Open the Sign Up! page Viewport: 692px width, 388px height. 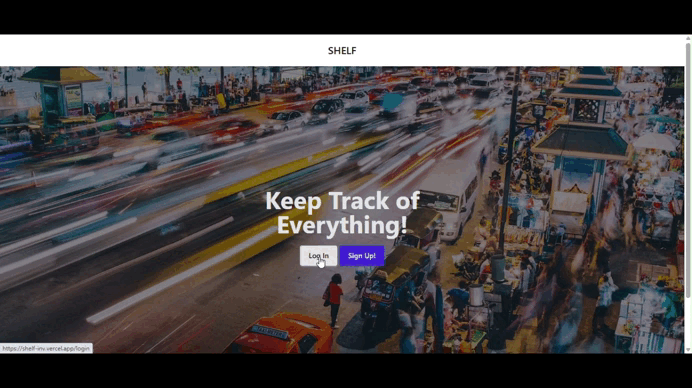tap(362, 256)
